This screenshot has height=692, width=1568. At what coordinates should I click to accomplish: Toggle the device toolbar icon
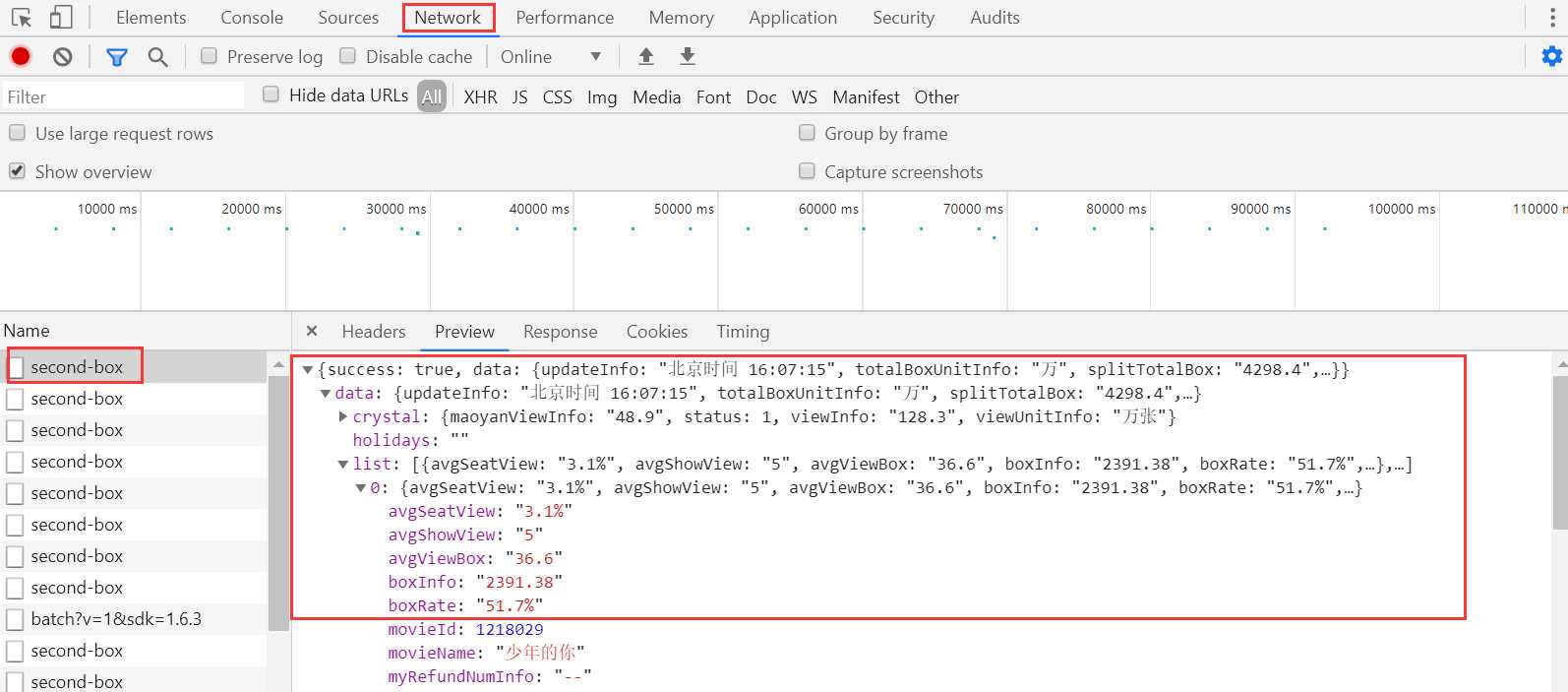click(x=61, y=18)
